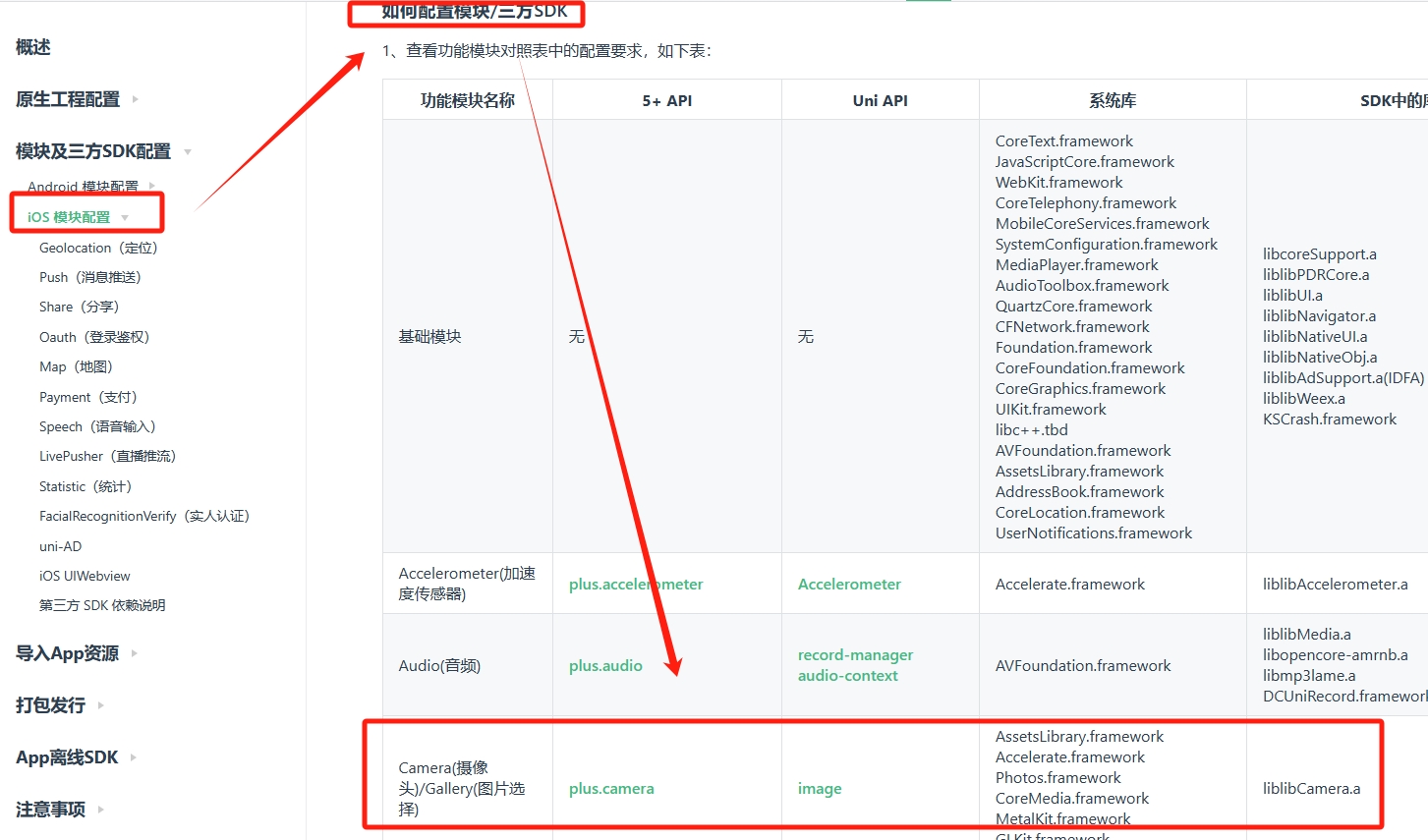
Task: Collapse the 模块及三方SDK配置 section arrow
Action: coord(187,151)
